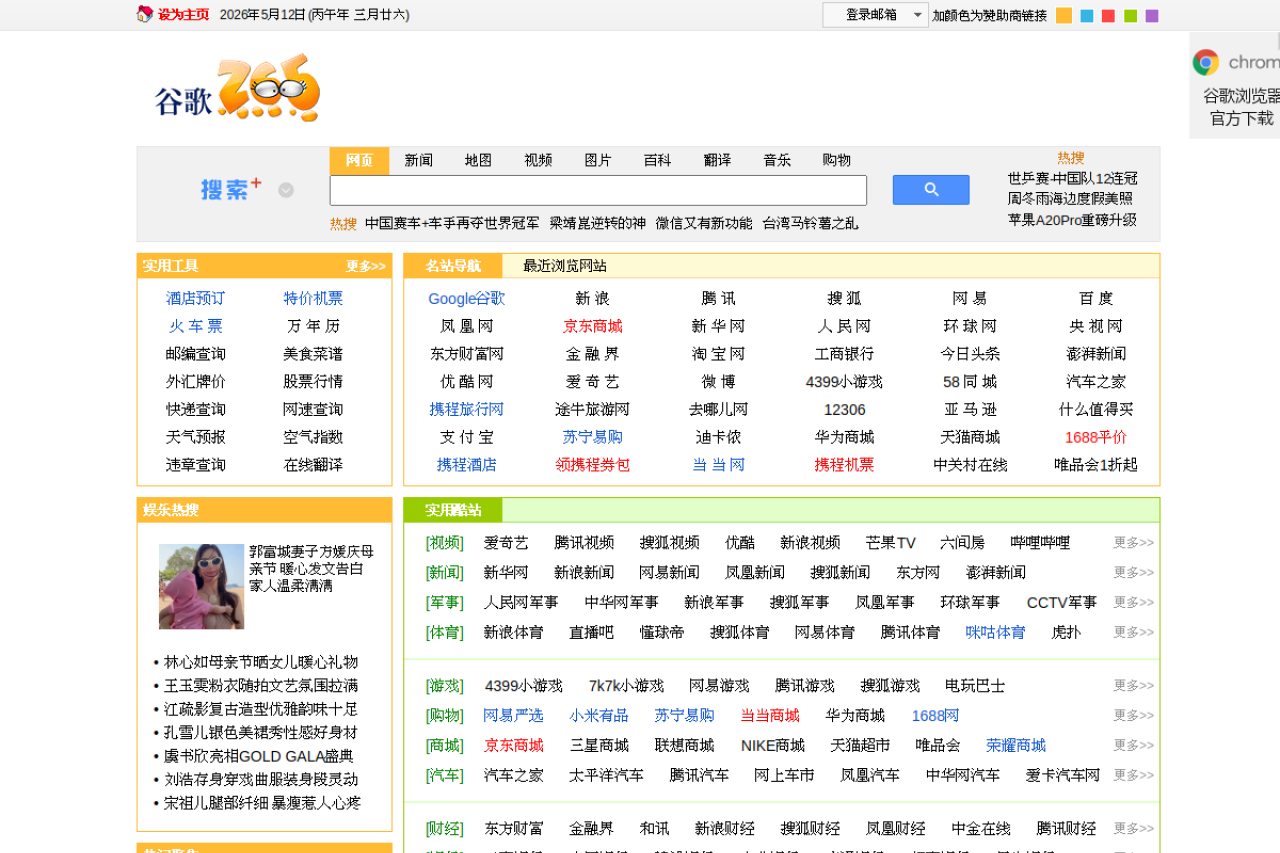Click the 谷歌 265 site logo
The height and width of the screenshot is (853, 1280).
coord(238,88)
